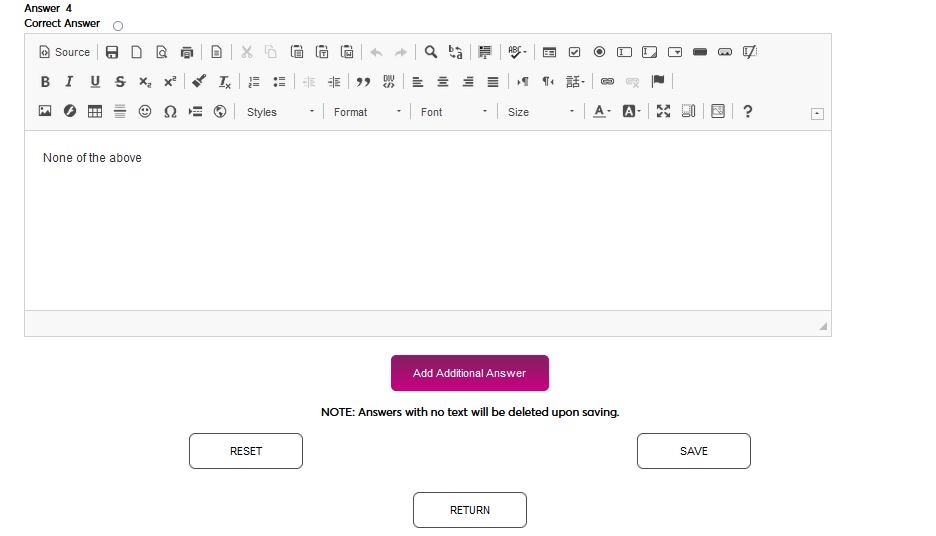Set text direction right to left
The height and width of the screenshot is (536, 936).
pyautogui.click(x=548, y=82)
